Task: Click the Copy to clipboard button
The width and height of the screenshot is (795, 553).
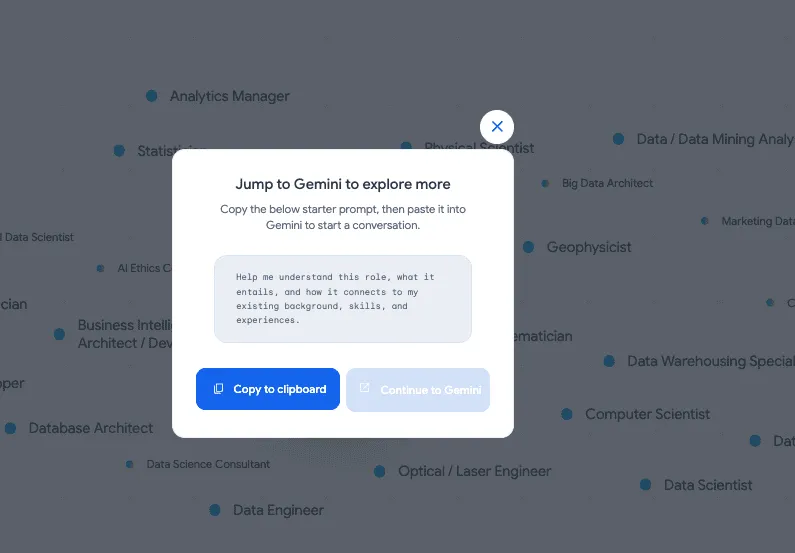Action: point(268,389)
